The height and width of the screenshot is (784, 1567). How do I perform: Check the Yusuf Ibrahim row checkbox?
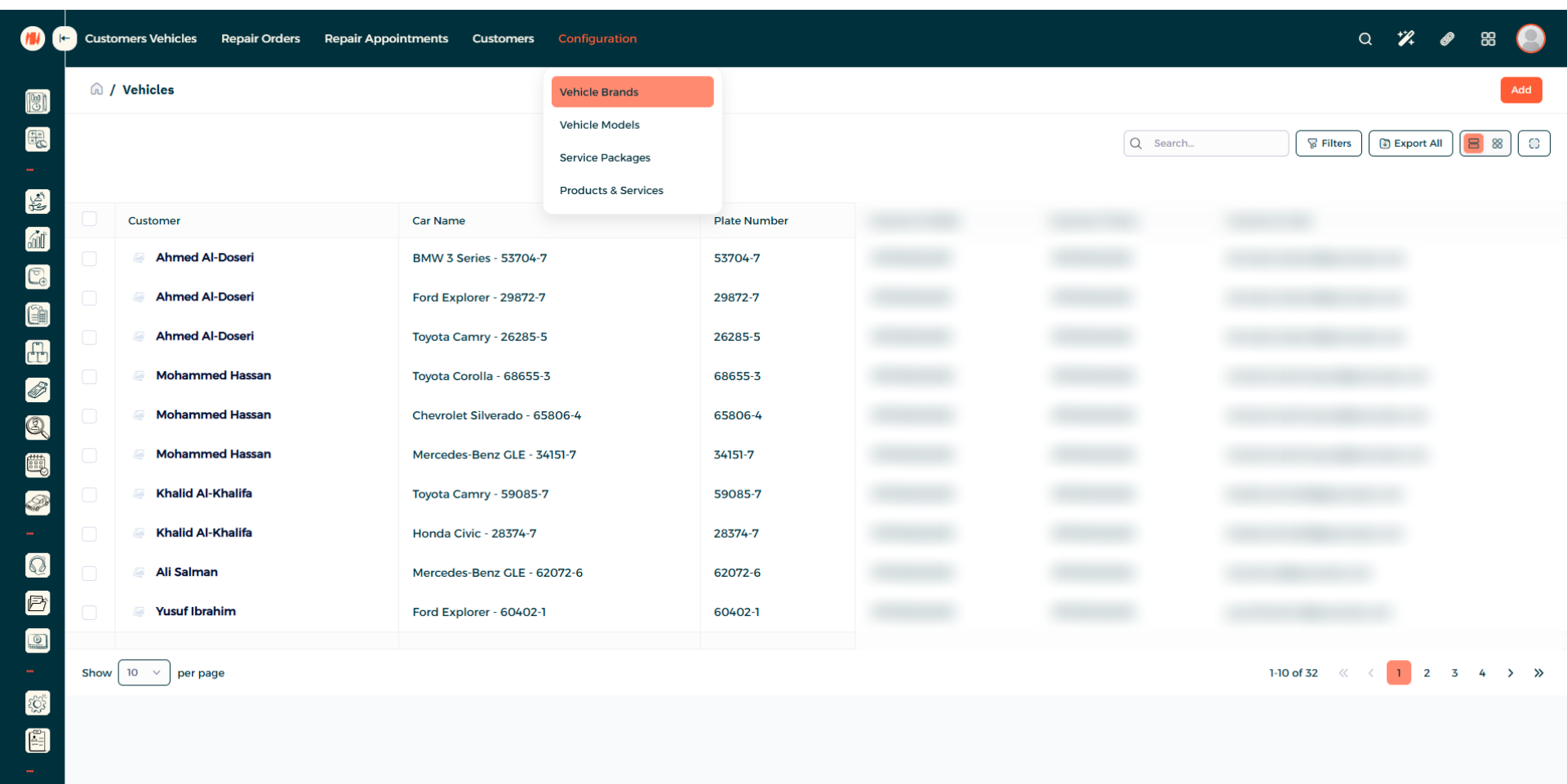coord(90,612)
